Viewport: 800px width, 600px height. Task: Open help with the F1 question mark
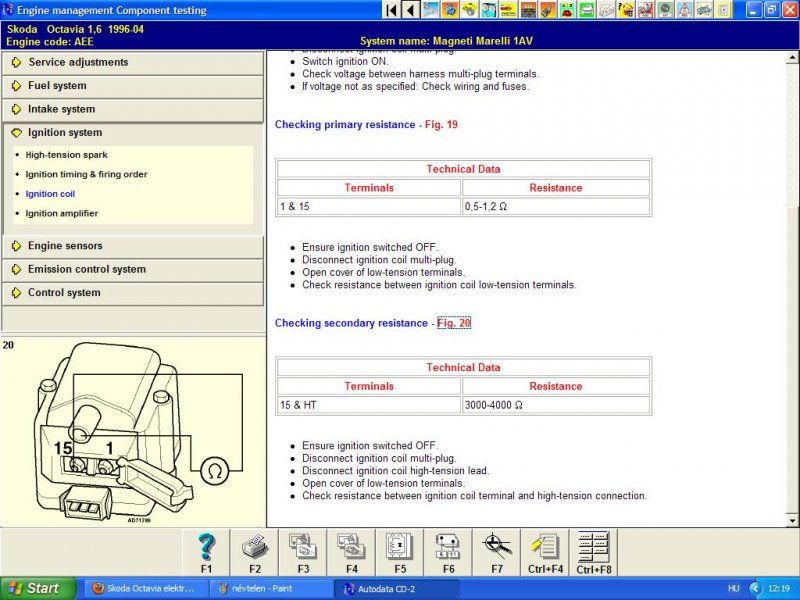click(206, 553)
